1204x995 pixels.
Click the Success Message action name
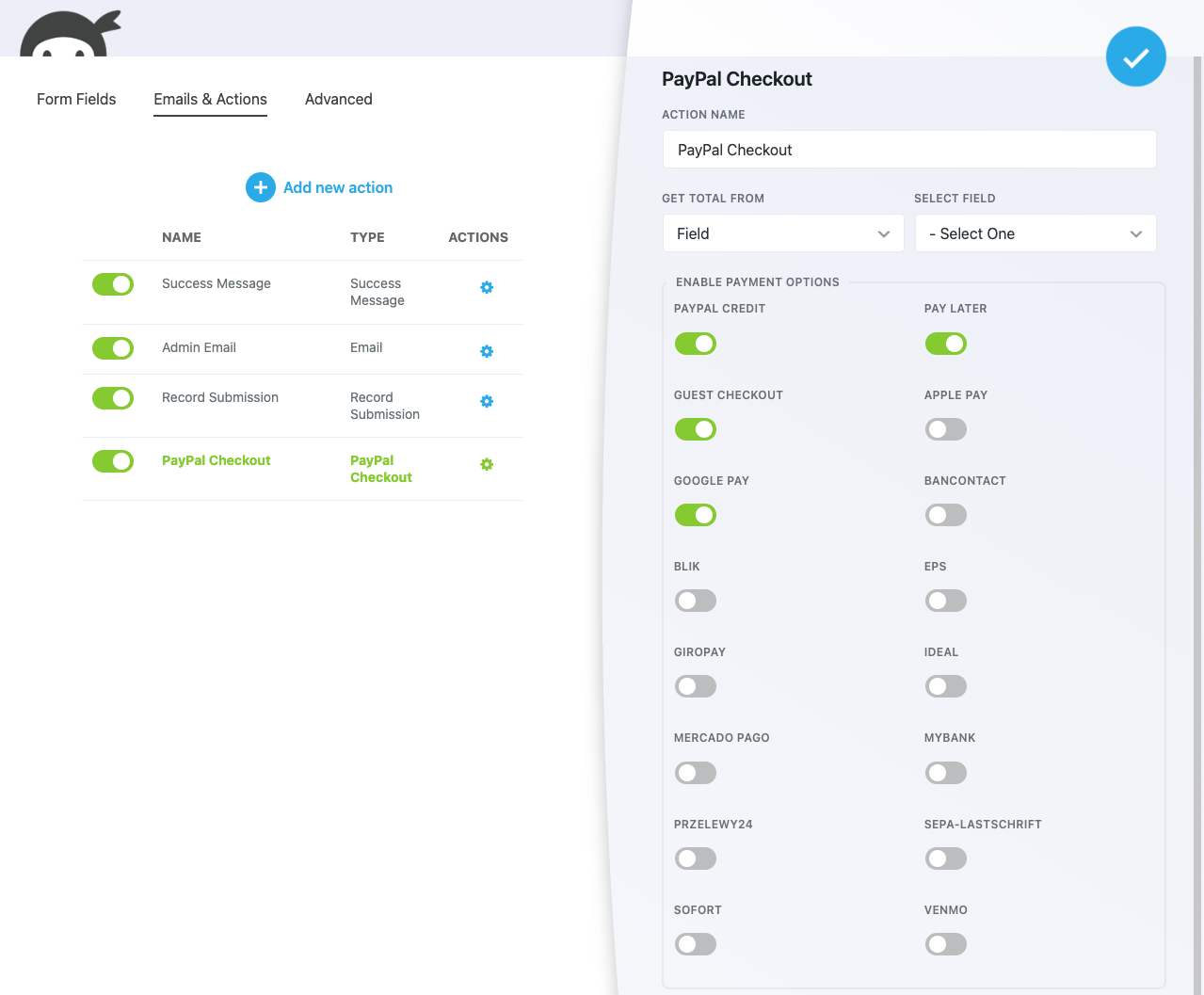pyautogui.click(x=217, y=283)
